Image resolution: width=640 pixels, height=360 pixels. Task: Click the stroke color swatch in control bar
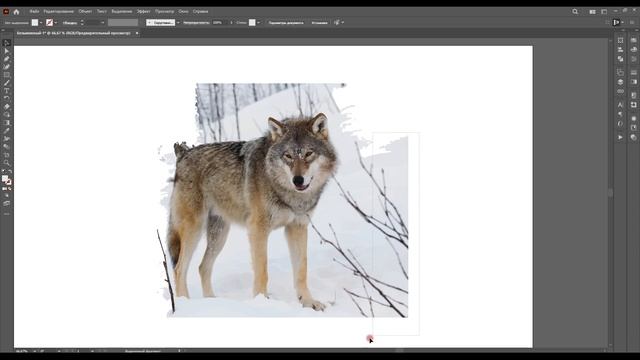tap(49, 23)
